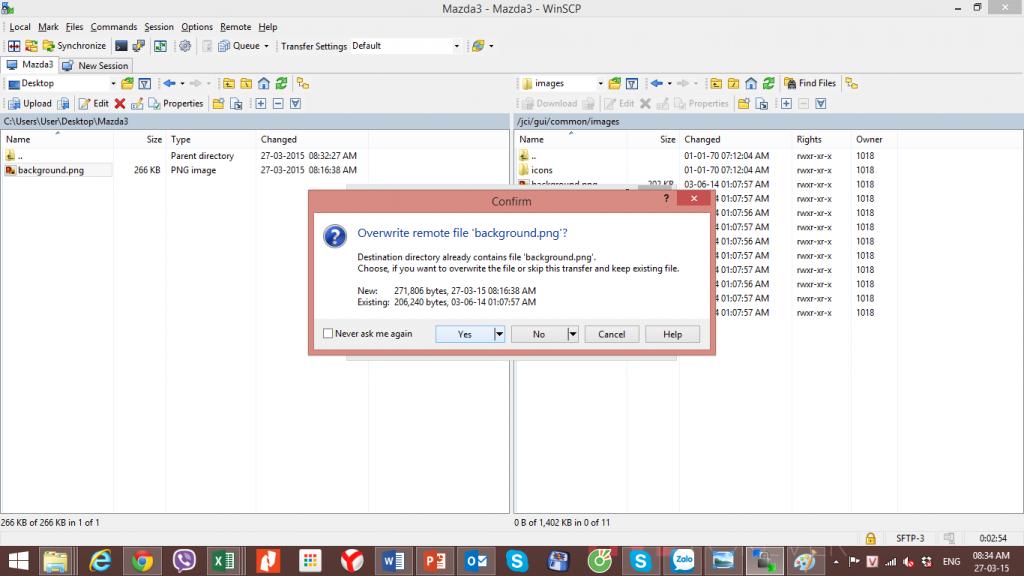The width and height of the screenshot is (1024, 576).
Task: Open the Commands menu
Action: [114, 27]
